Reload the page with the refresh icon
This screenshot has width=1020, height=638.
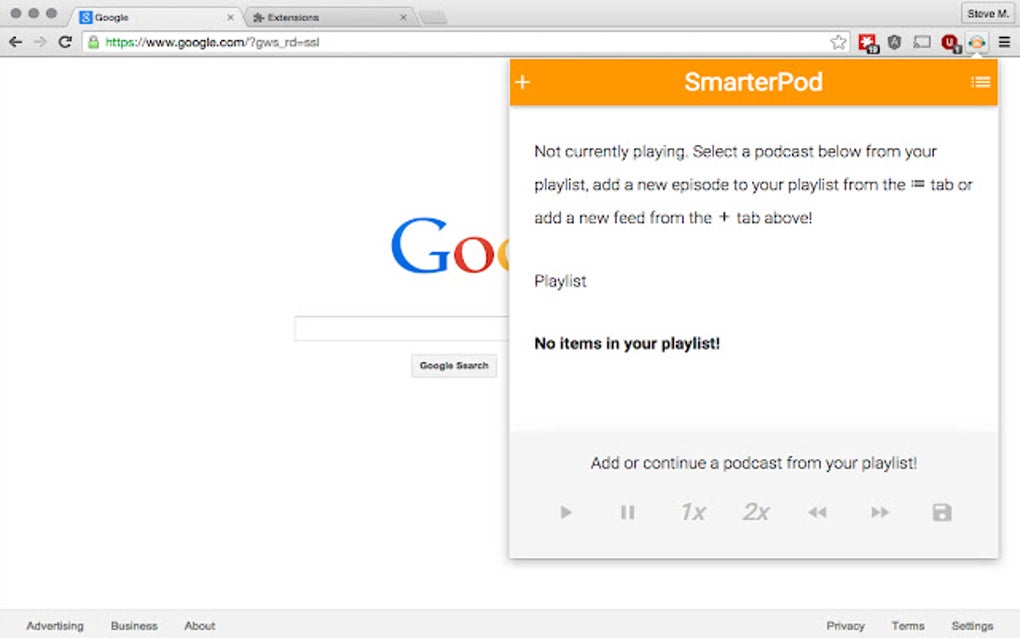(65, 42)
